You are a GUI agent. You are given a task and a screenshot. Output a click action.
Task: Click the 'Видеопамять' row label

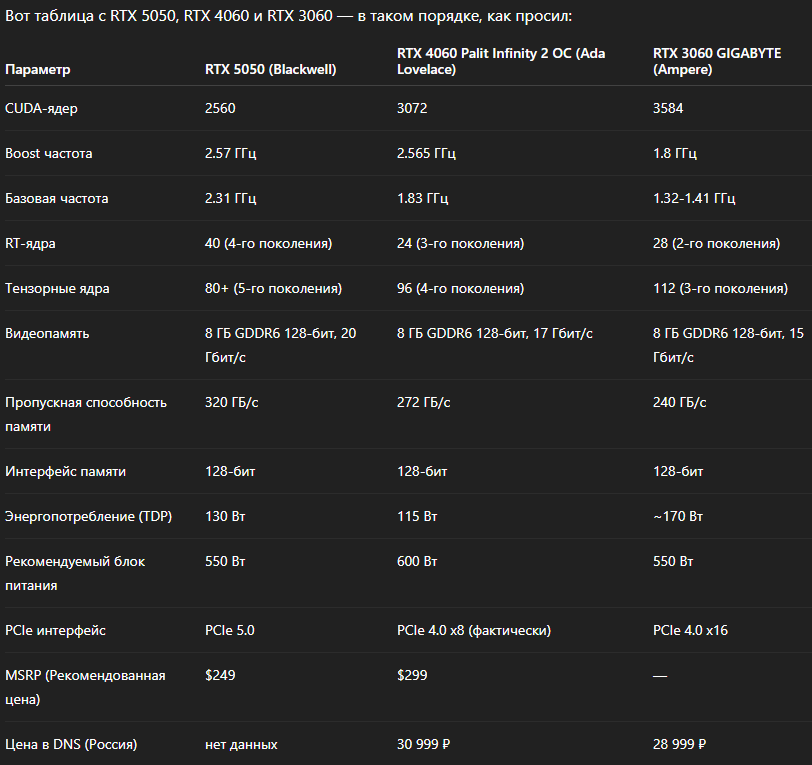(47, 333)
